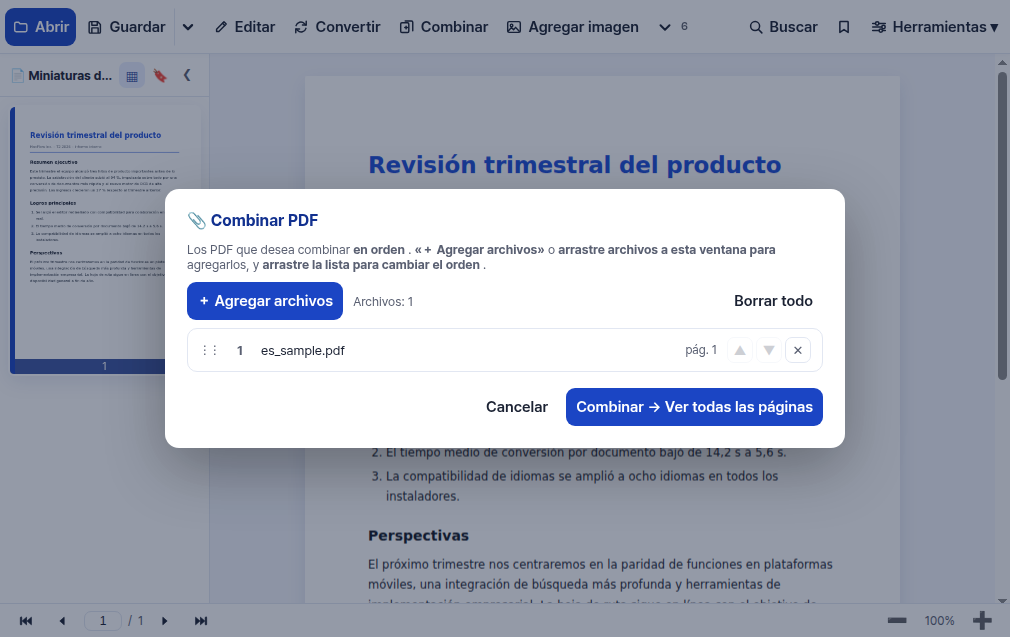Open the Buscar search tool
Viewport: 1010px width, 637px height.
click(x=783, y=27)
